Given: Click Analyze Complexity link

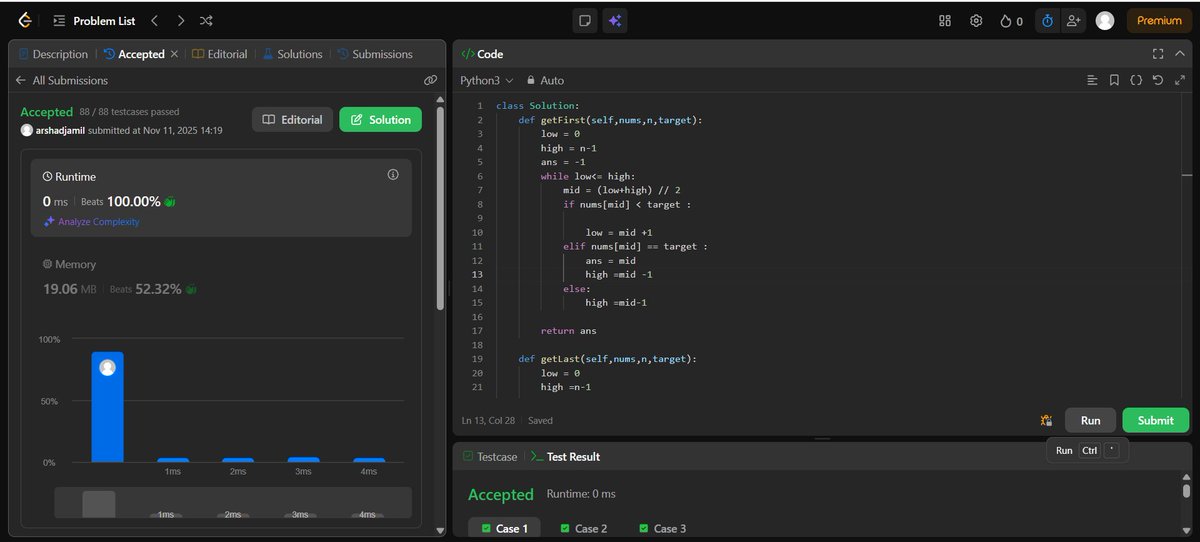Looking at the screenshot, I should click(x=91, y=222).
